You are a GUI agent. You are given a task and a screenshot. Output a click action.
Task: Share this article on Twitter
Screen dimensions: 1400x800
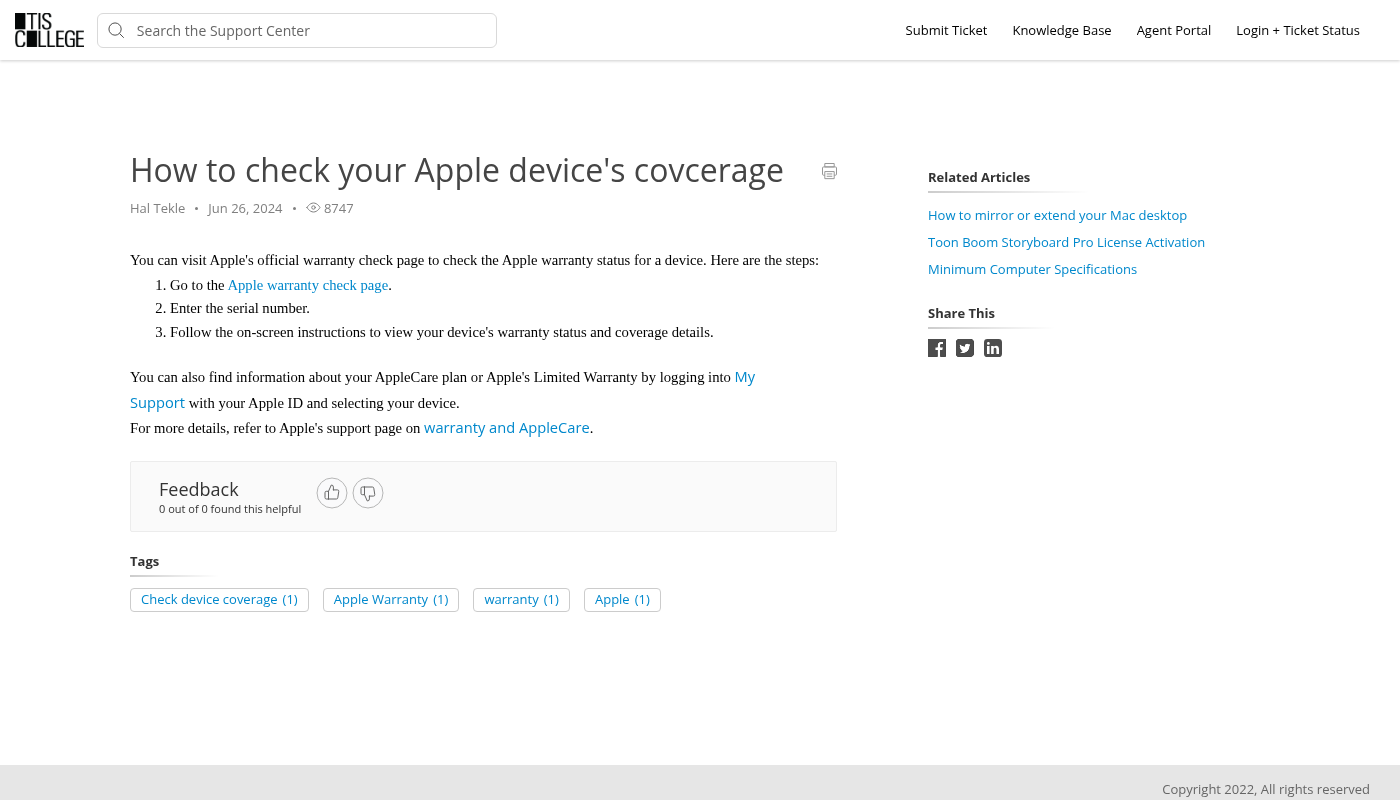point(965,348)
